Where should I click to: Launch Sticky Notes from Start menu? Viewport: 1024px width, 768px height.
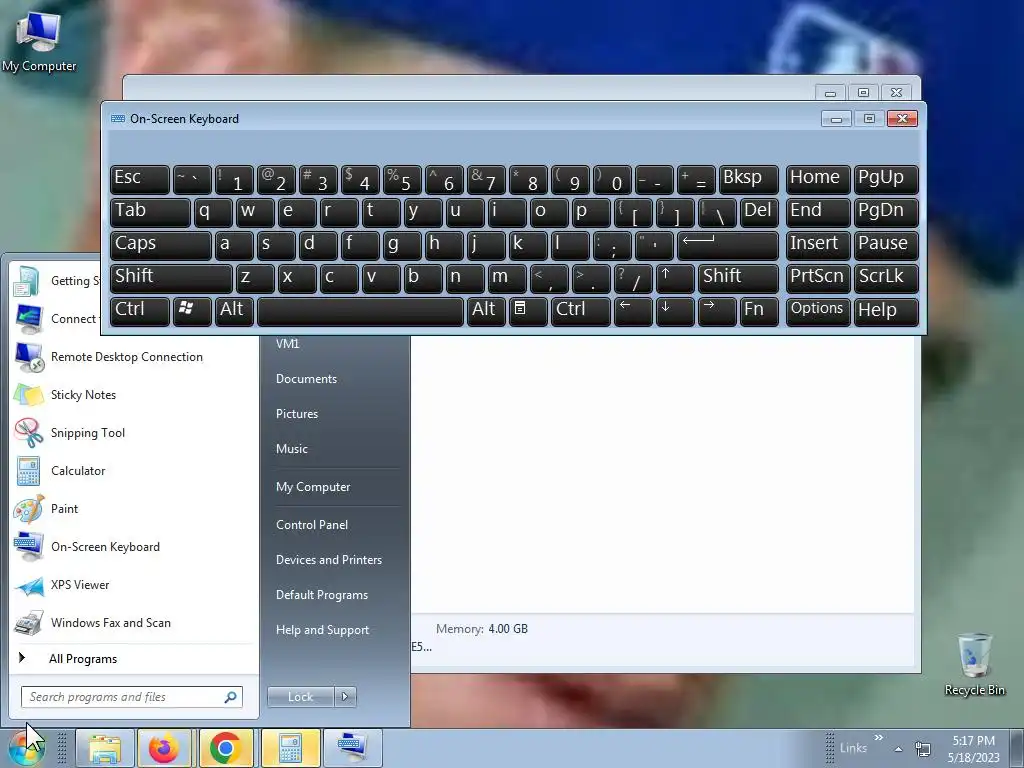[84, 395]
